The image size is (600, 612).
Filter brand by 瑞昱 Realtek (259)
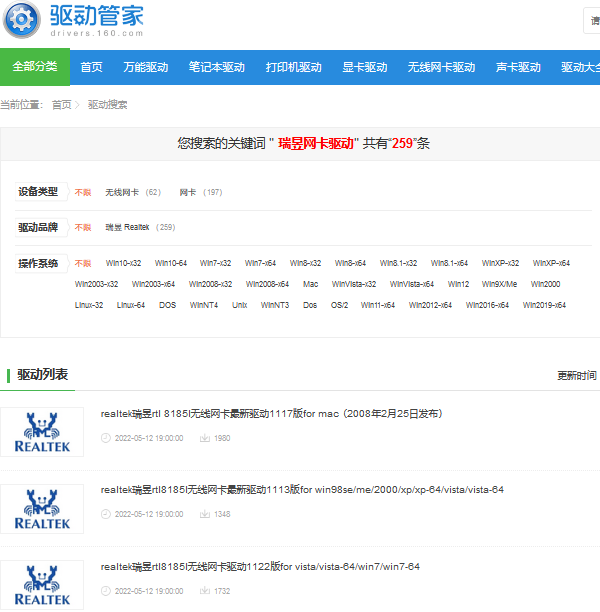coord(140,227)
